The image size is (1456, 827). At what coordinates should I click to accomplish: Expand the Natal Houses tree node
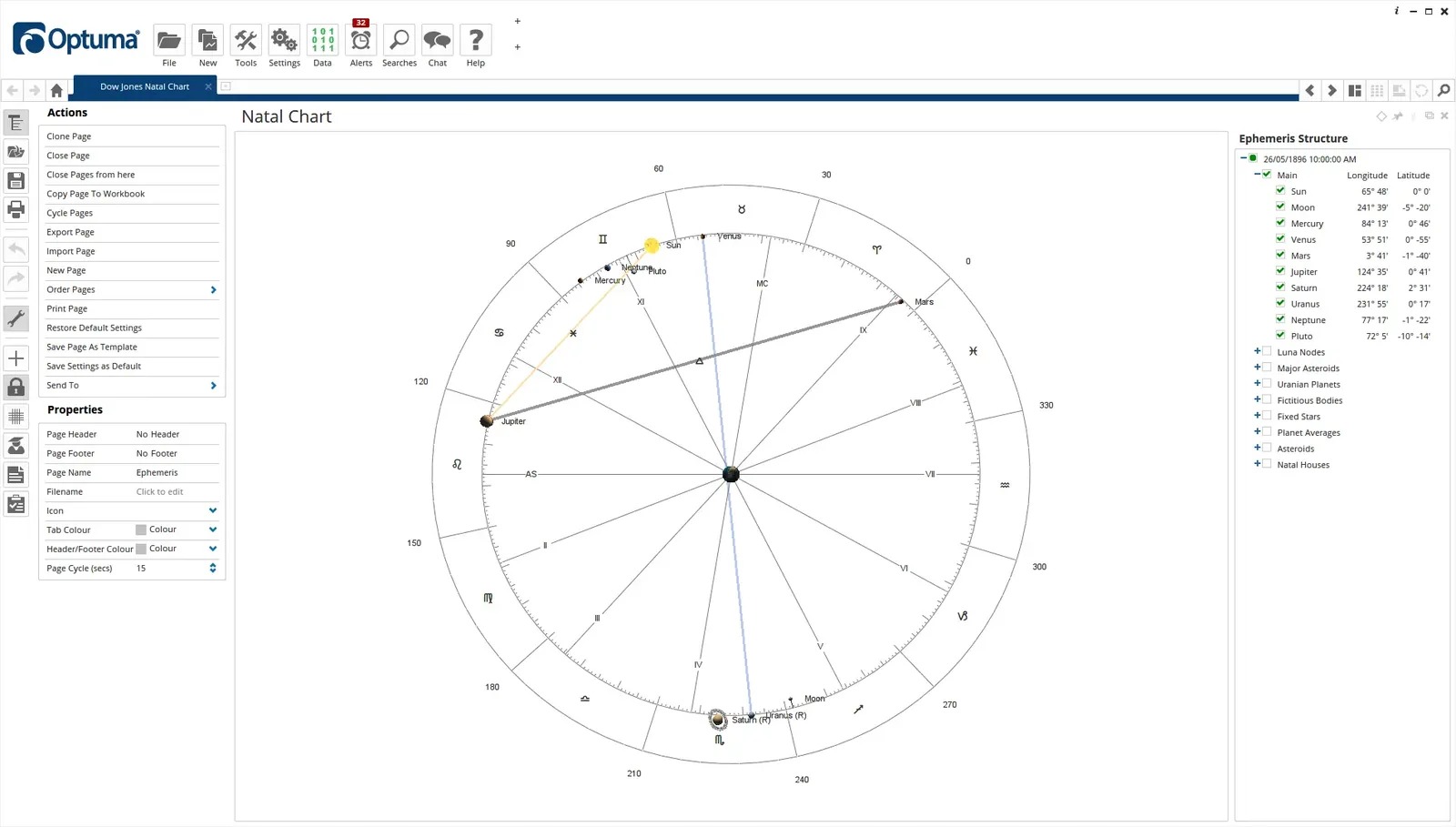1258,464
